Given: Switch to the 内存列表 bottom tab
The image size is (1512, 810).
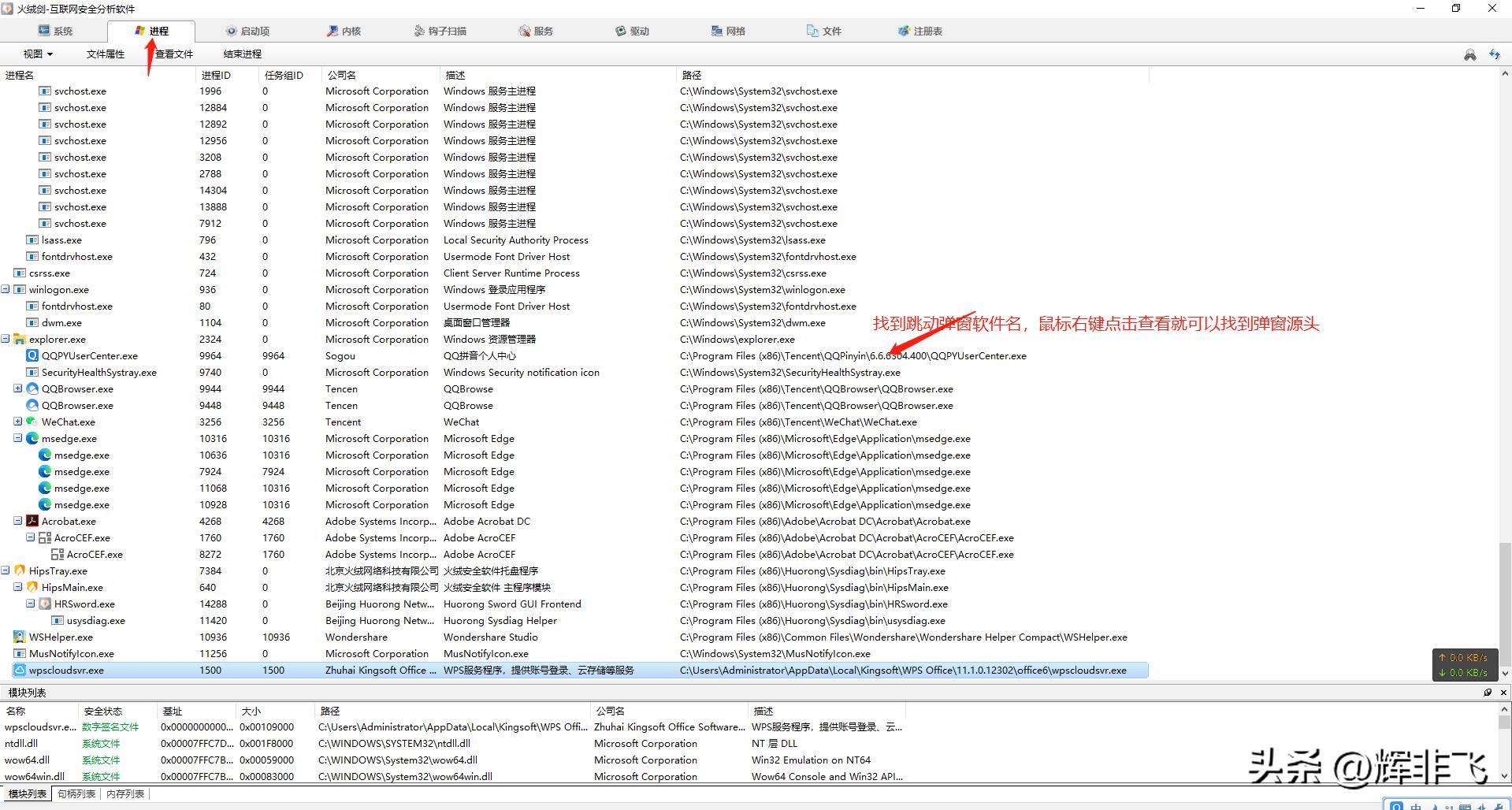Looking at the screenshot, I should click(125, 794).
